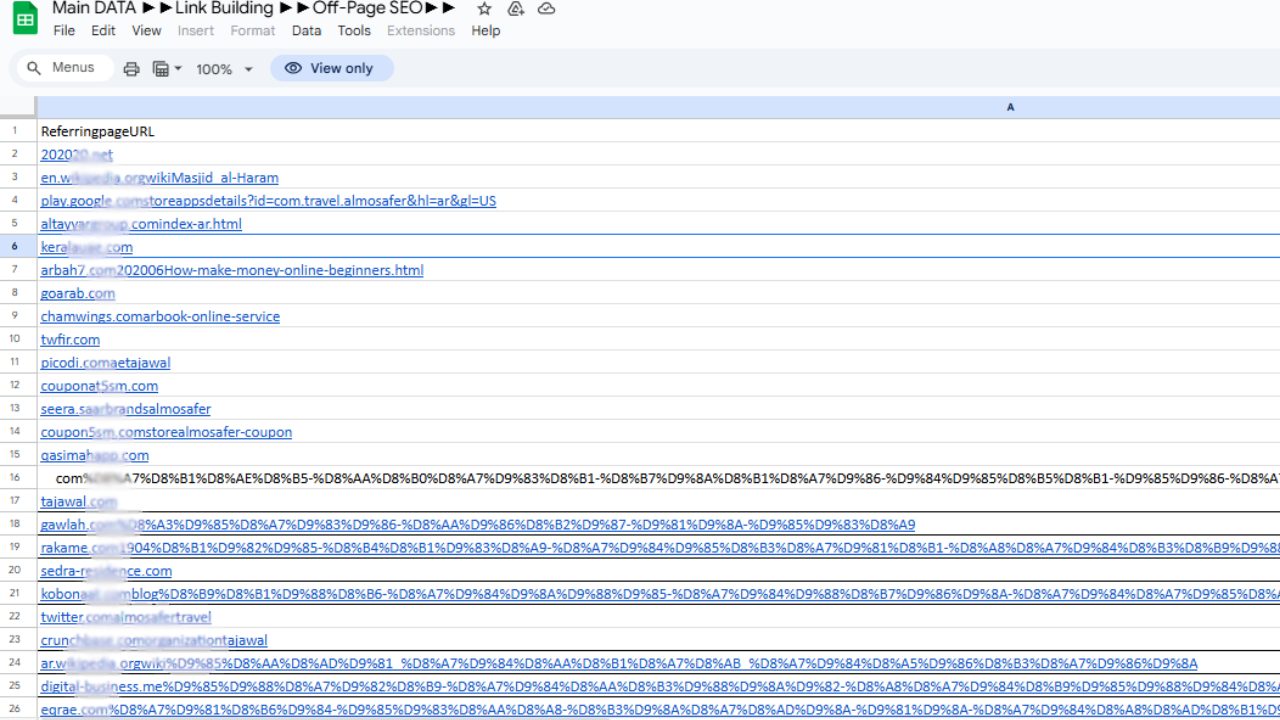Open the goarab.com link

[x=78, y=293]
